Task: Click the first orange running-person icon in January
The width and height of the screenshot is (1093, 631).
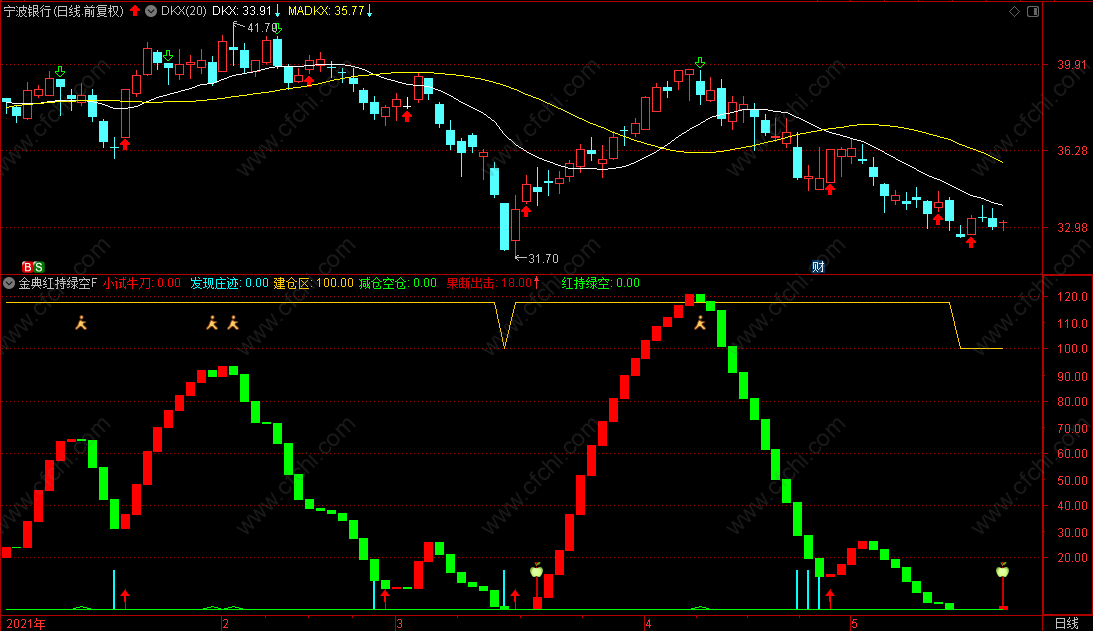Action: click(81, 322)
